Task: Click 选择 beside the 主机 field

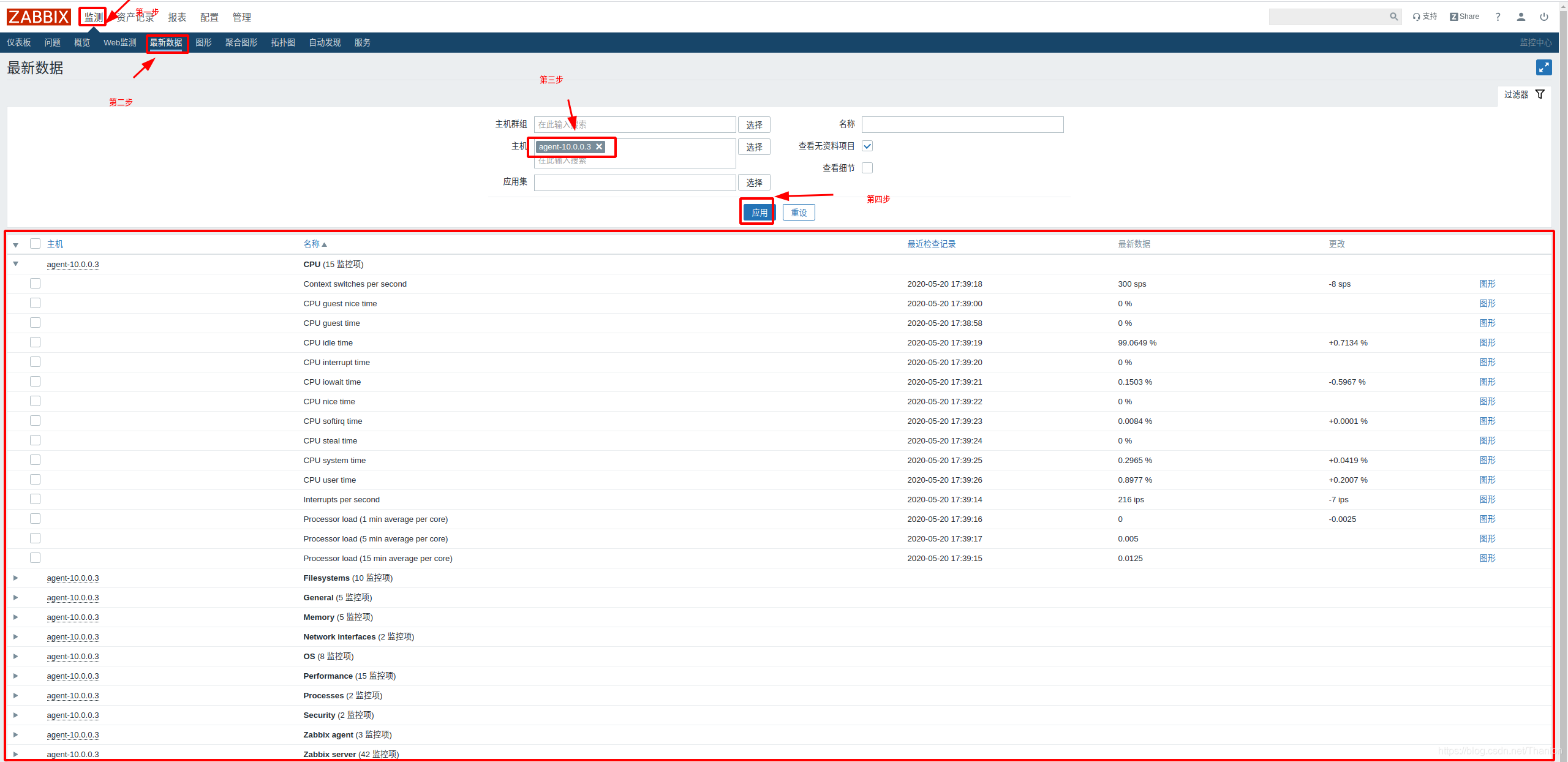Action: (754, 147)
